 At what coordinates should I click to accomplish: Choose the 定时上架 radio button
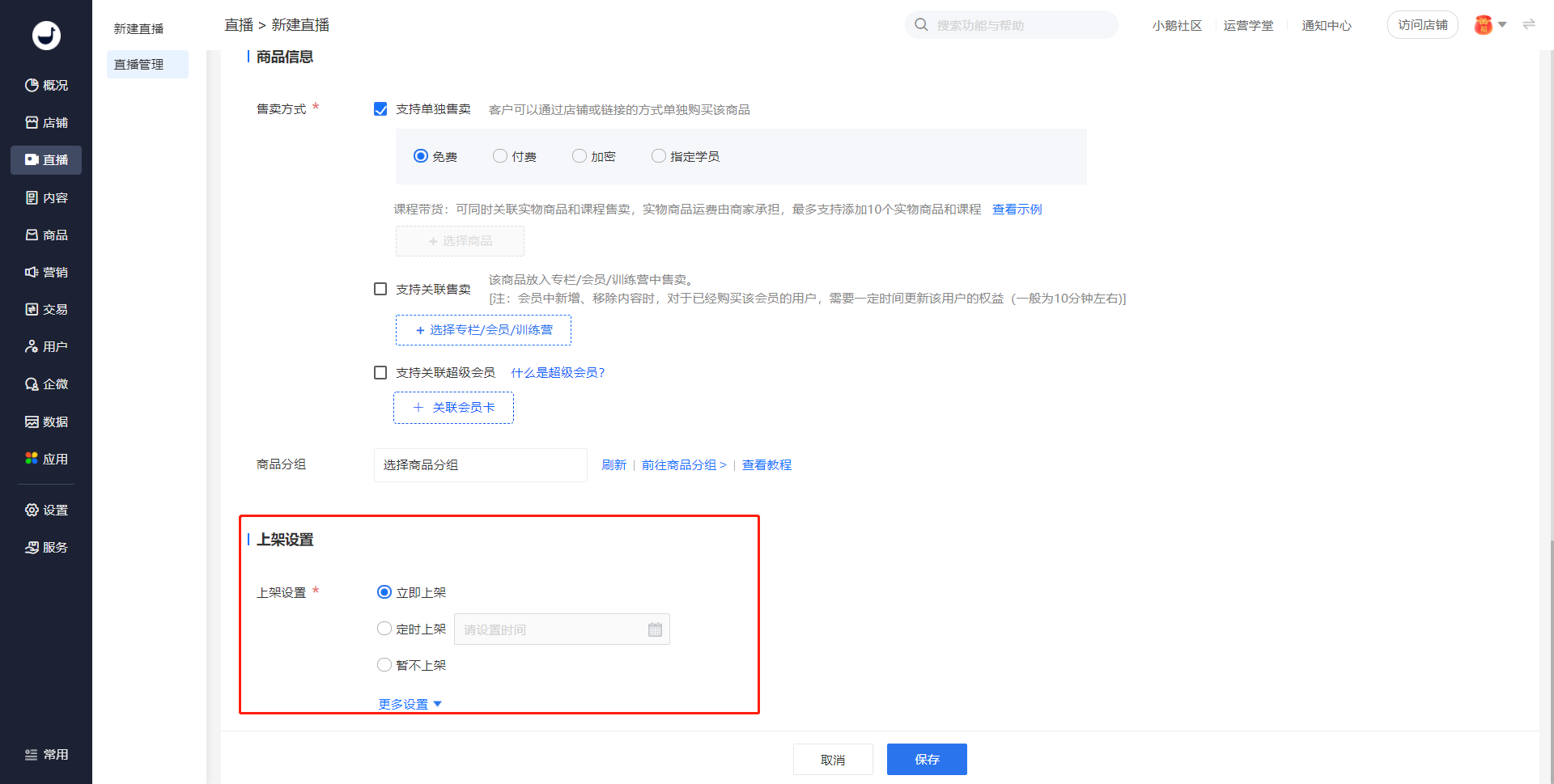(384, 629)
